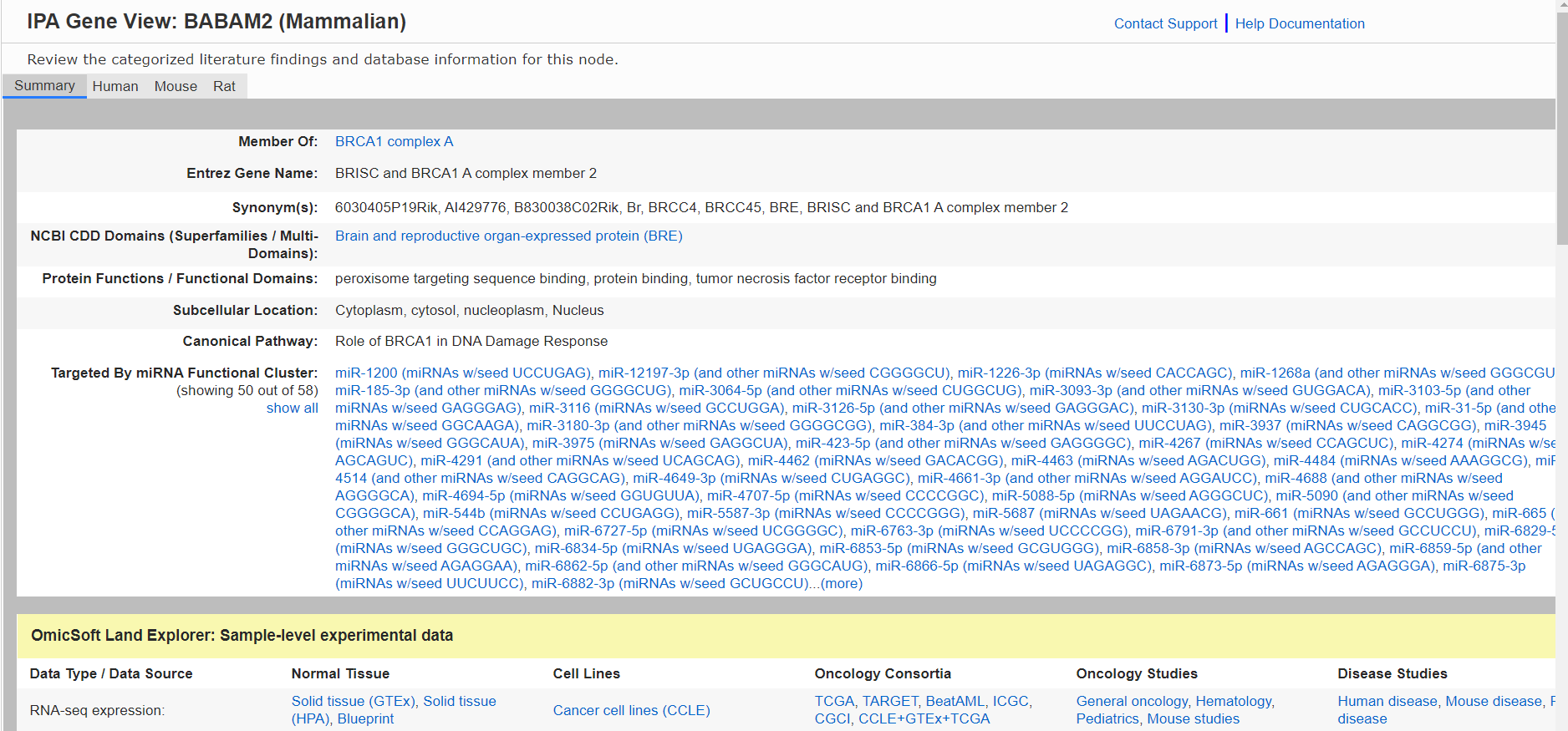Open the Contact Support link
This screenshot has height=731, width=1568.
[x=1165, y=23]
